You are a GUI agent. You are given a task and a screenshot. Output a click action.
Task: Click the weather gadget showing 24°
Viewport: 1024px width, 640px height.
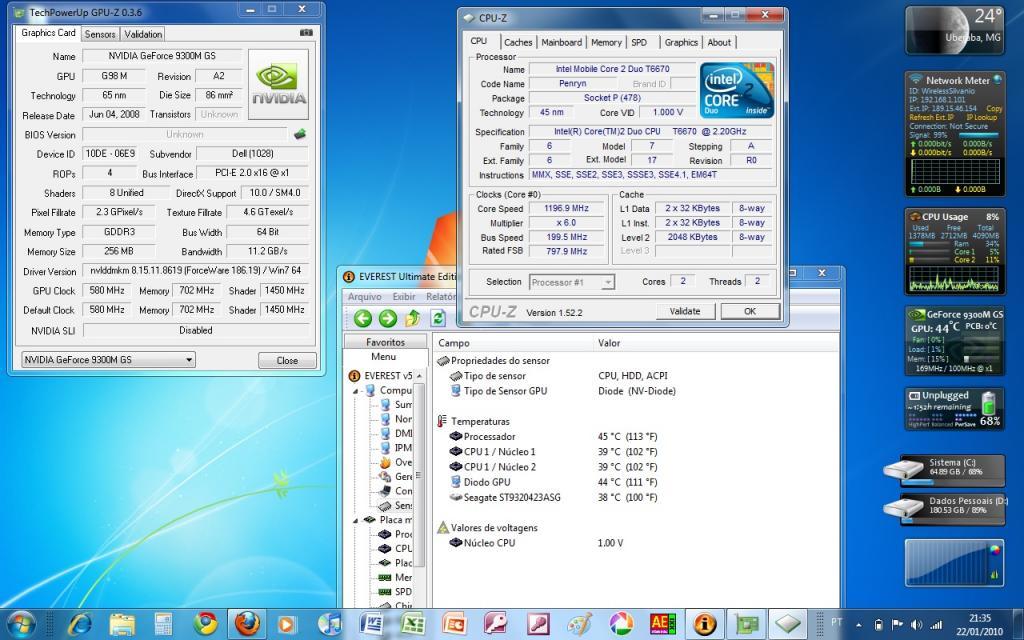point(954,30)
